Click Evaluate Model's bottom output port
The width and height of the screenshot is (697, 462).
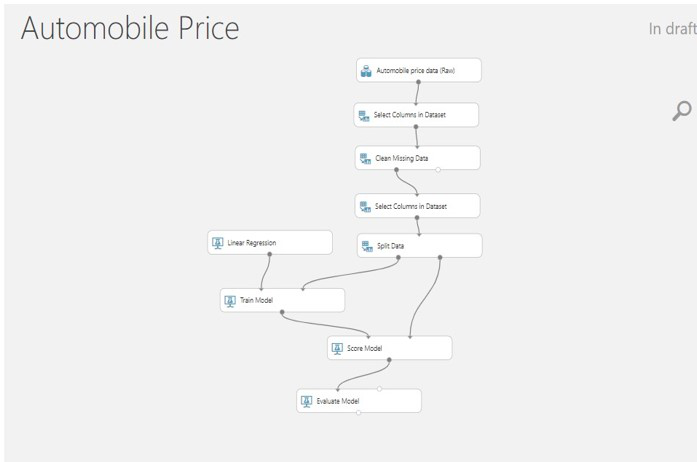[359, 412]
